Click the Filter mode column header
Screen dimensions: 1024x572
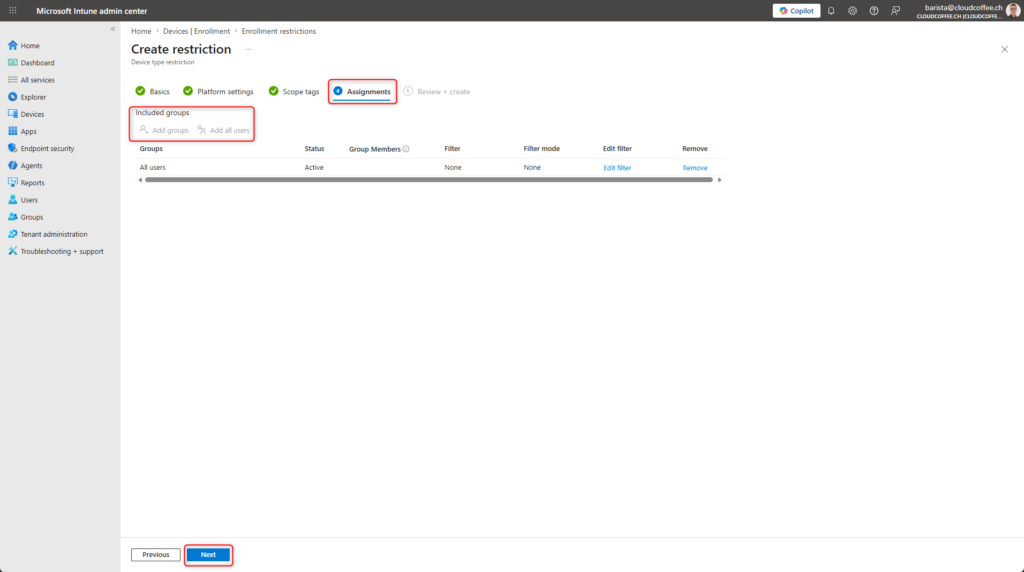pos(541,148)
